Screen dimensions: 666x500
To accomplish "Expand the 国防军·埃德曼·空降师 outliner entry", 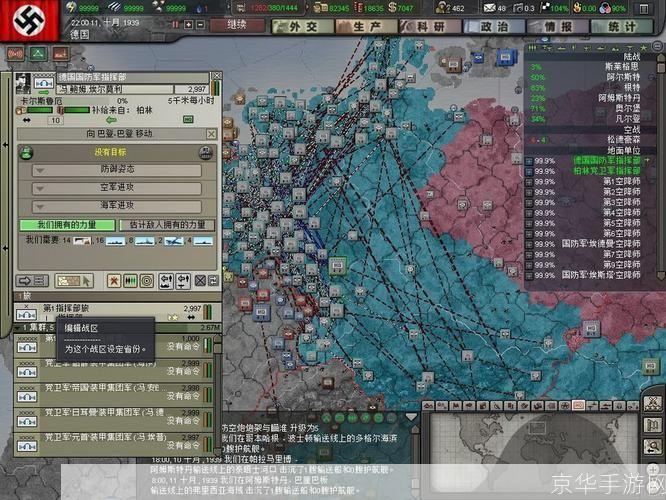I will pyautogui.click(x=529, y=245).
